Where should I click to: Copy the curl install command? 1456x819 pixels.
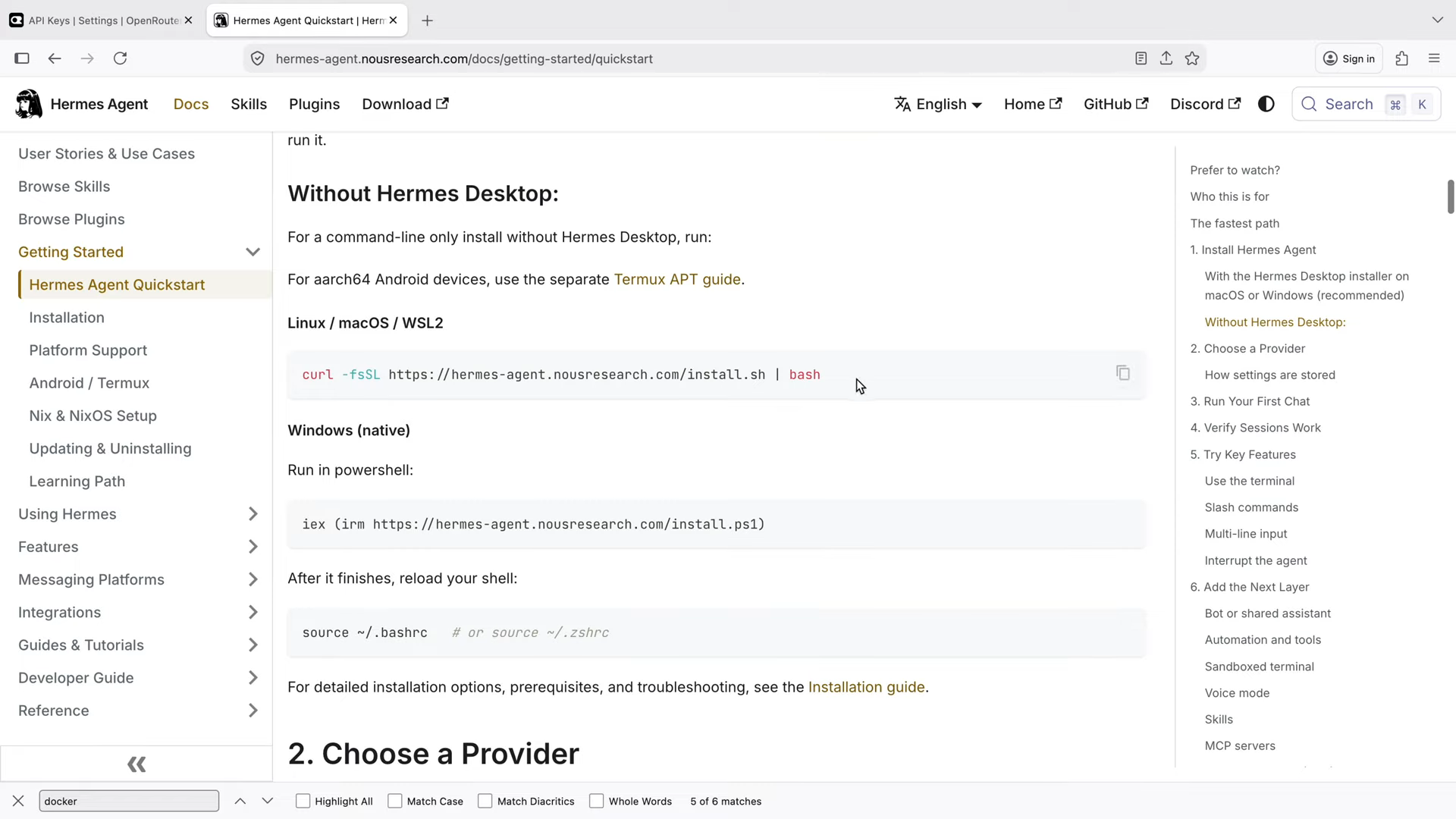coord(1123,372)
